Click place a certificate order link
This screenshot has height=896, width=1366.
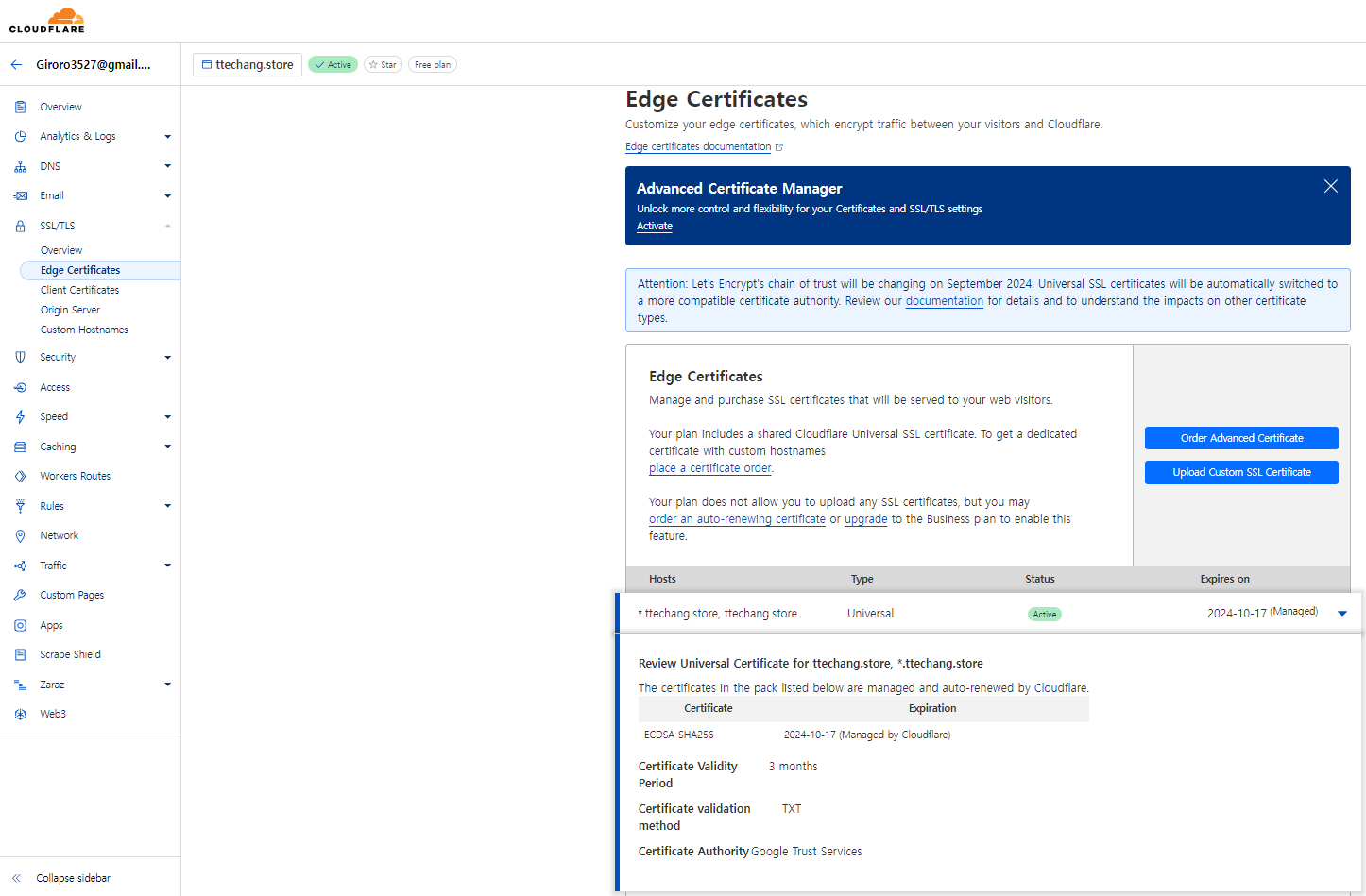point(710,468)
